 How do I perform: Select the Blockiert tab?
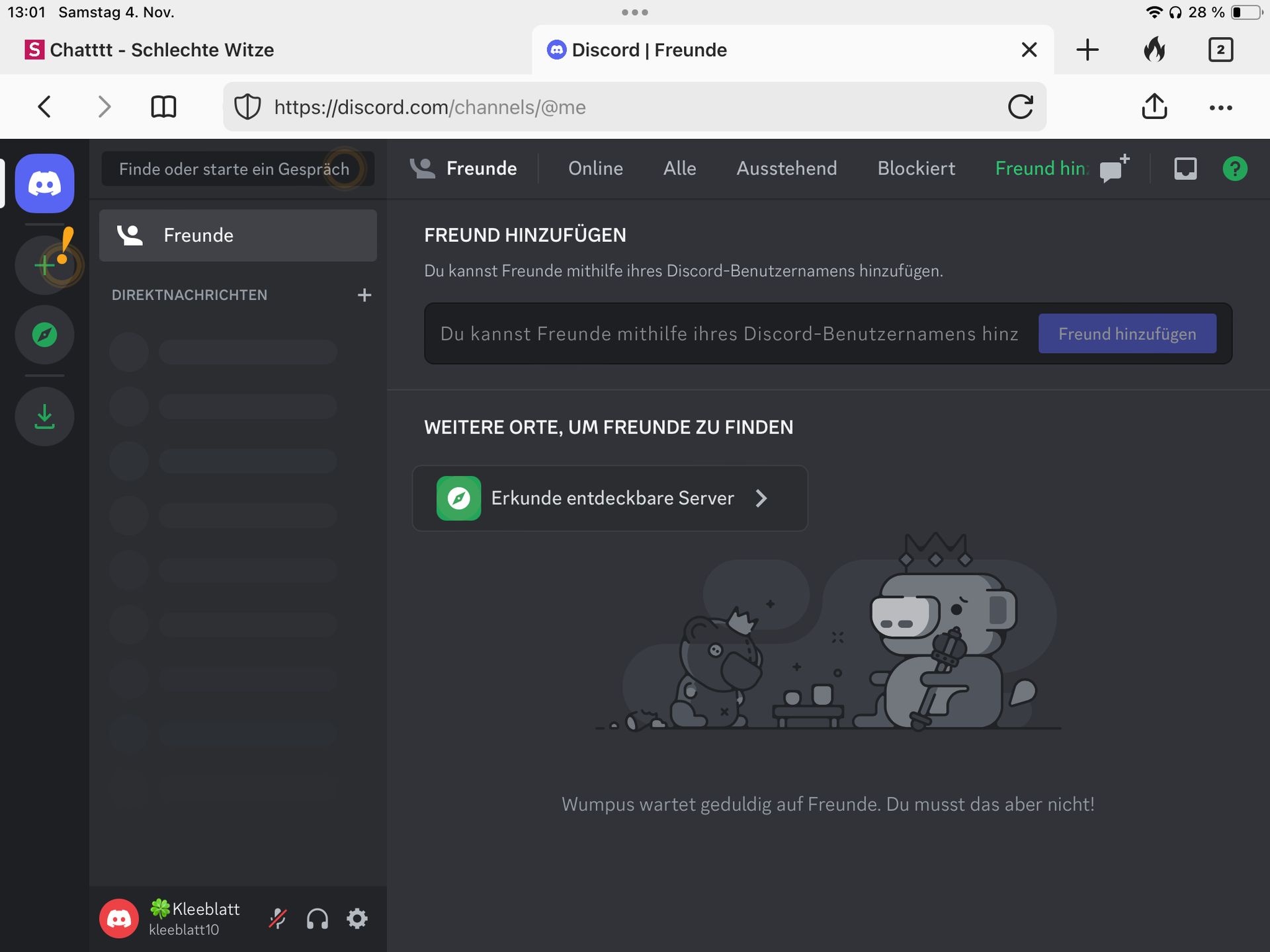[916, 169]
